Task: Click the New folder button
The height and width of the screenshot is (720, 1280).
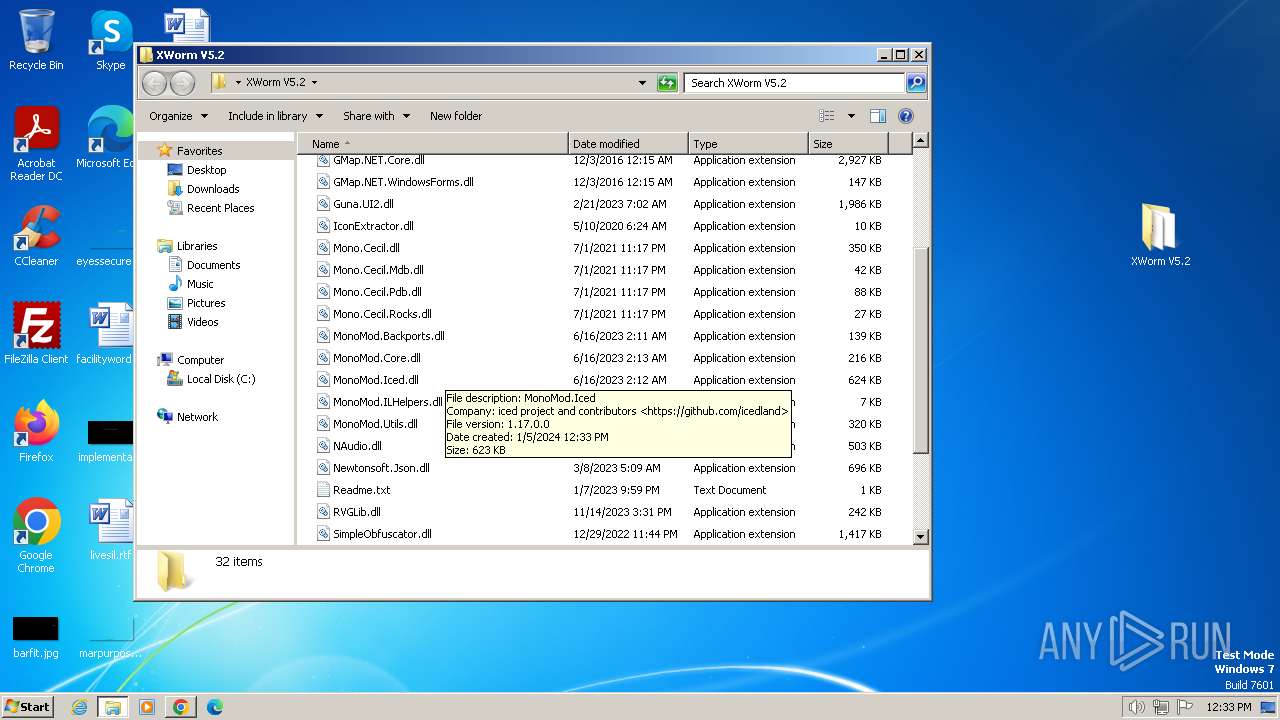Action: tap(456, 116)
